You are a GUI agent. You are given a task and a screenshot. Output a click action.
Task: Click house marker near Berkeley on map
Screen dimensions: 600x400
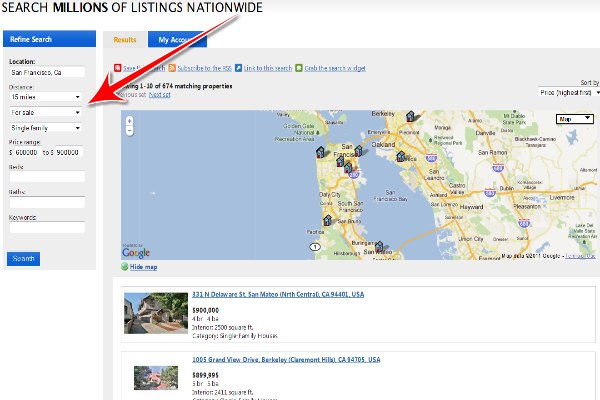(410, 118)
